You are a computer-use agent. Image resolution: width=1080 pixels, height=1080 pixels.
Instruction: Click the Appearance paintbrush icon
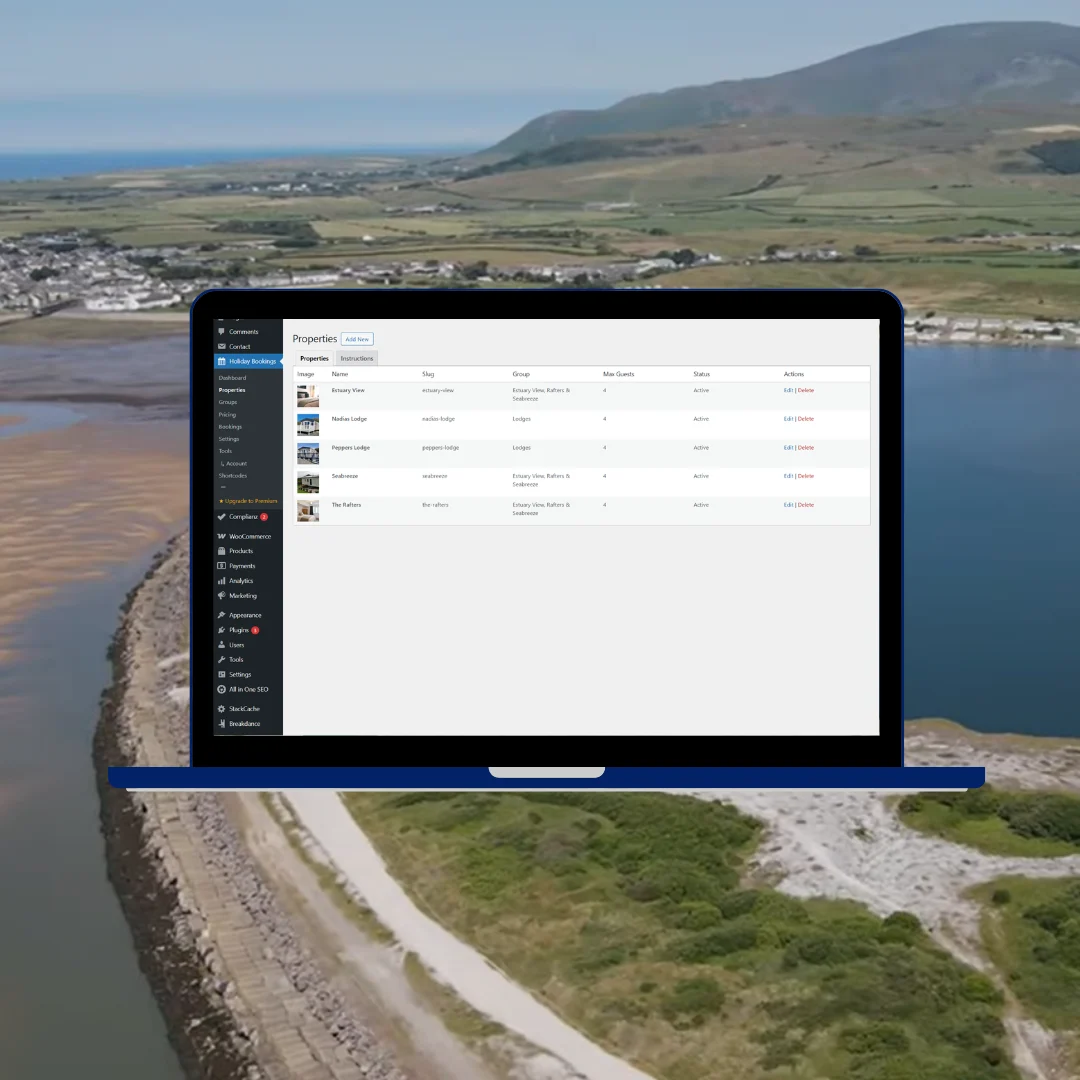click(222, 615)
